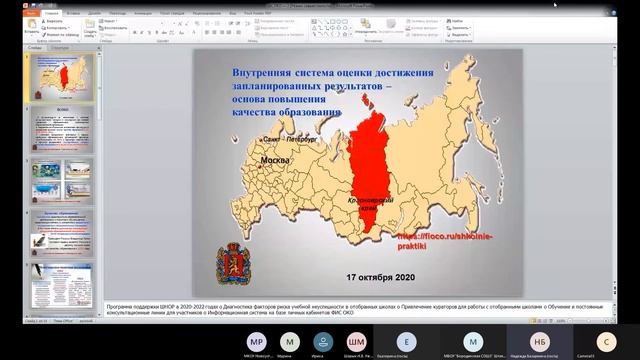Expand the Paste (Вставить) dropdown arrow
The width and height of the screenshot is (640, 360).
(x=32, y=36)
